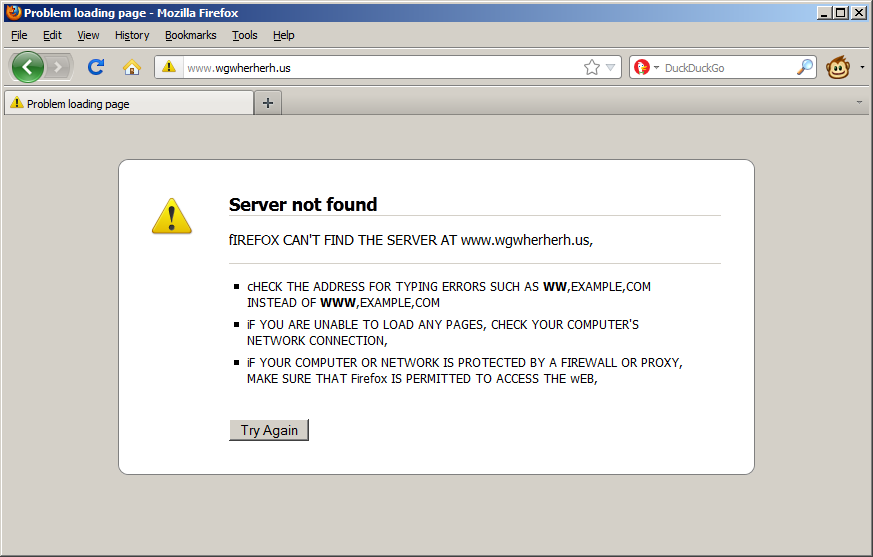873x557 pixels.
Task: Click the magnifying glass search icon
Action: point(805,67)
